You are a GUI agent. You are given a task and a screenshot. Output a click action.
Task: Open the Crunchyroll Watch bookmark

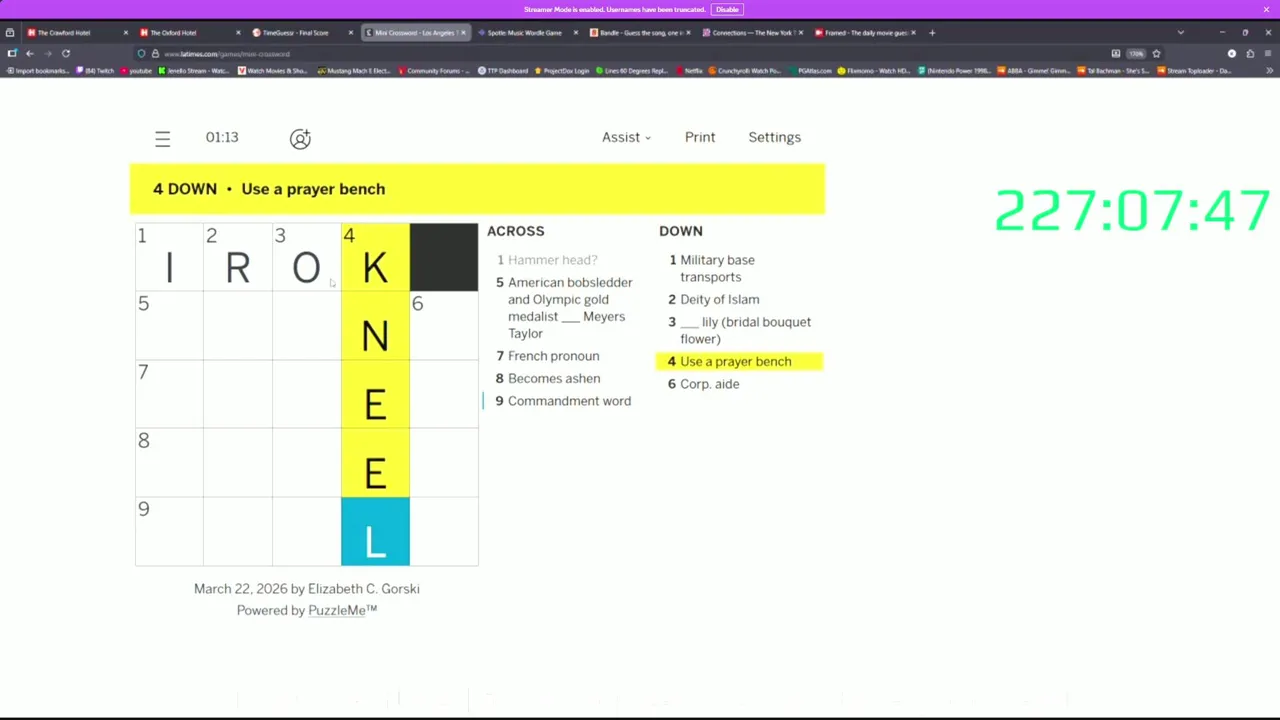click(745, 71)
